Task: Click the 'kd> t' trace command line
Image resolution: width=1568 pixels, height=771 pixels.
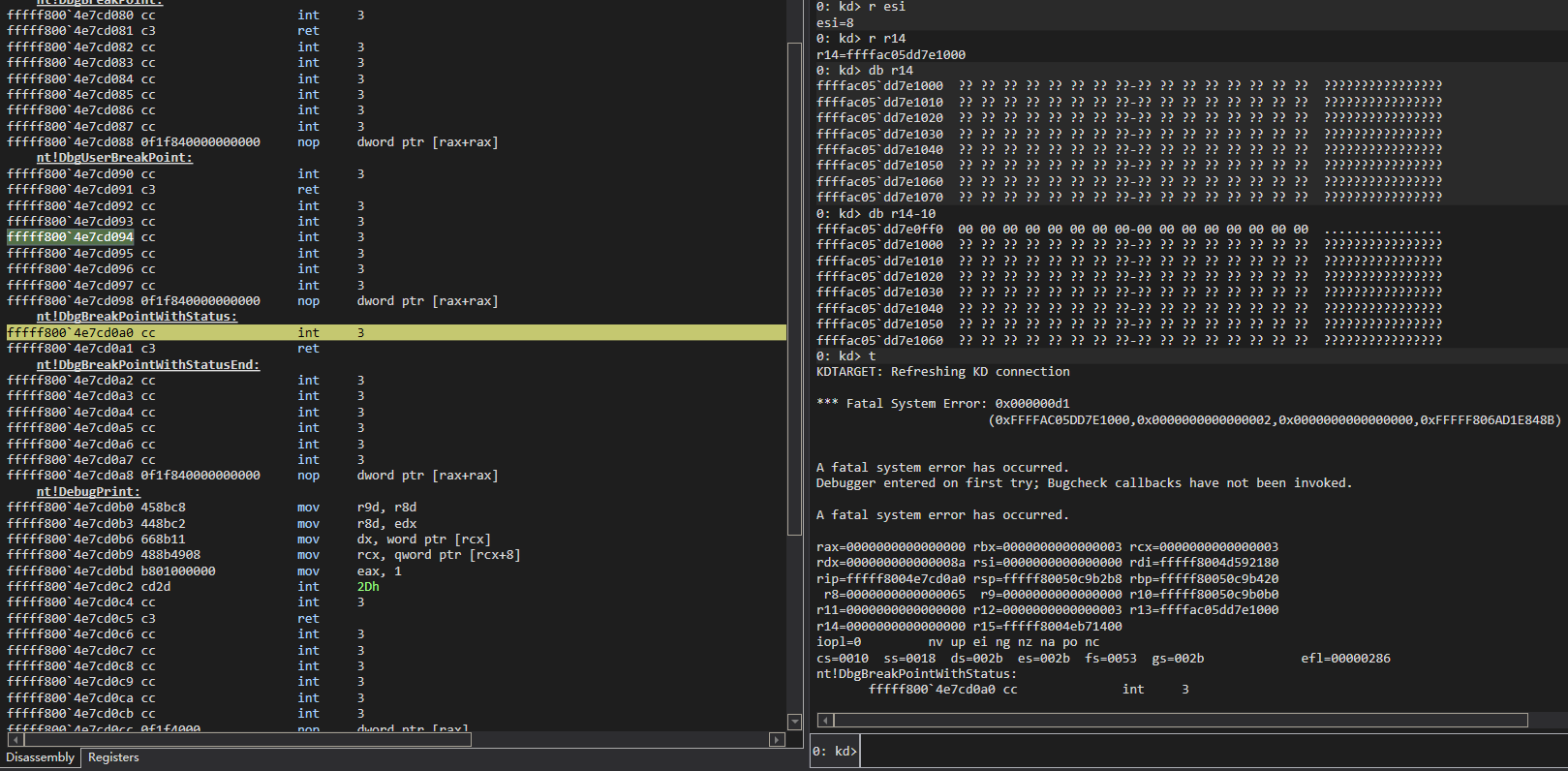Action: [x=846, y=356]
